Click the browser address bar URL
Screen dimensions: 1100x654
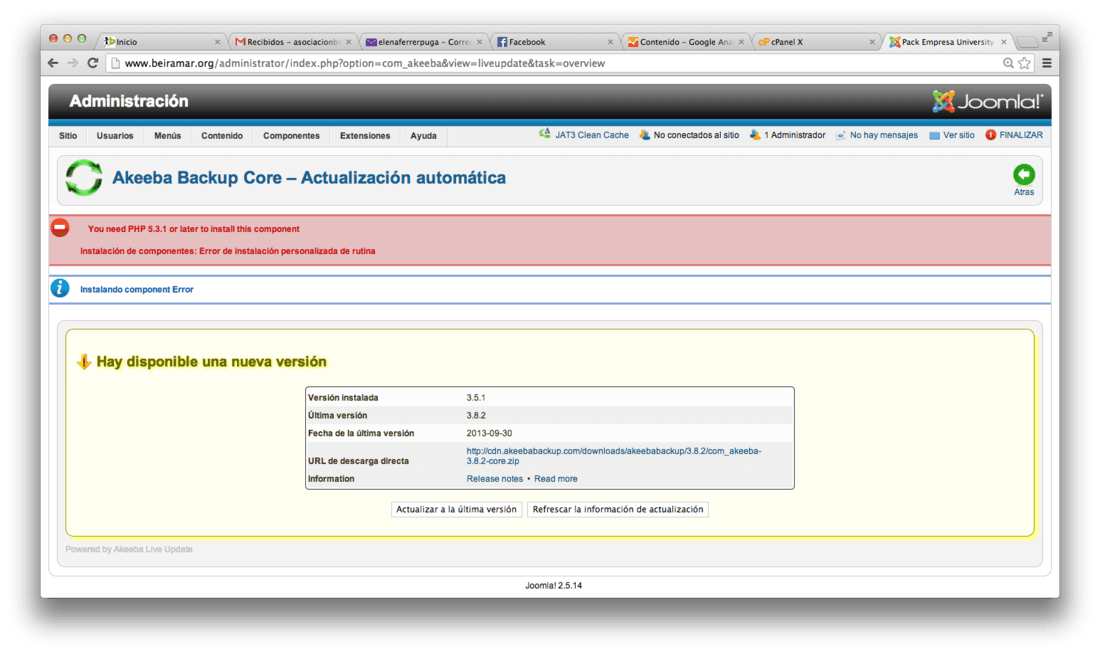pyautogui.click(x=365, y=63)
